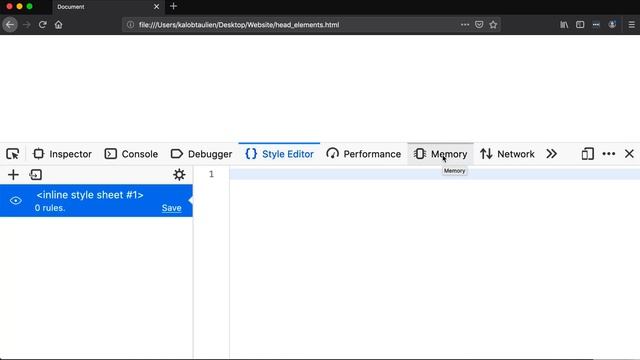The width and height of the screenshot is (640, 360).
Task: Go to the browser home page
Action: point(59,24)
